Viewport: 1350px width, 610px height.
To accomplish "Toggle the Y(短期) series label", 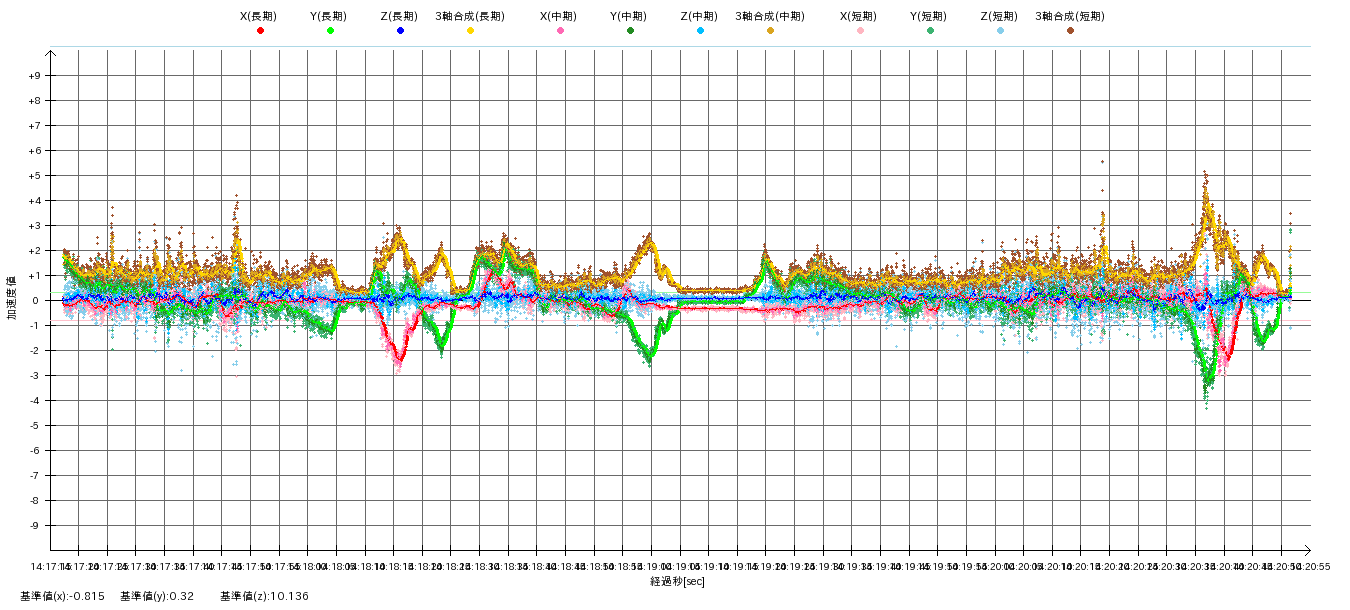I will 928,16.
